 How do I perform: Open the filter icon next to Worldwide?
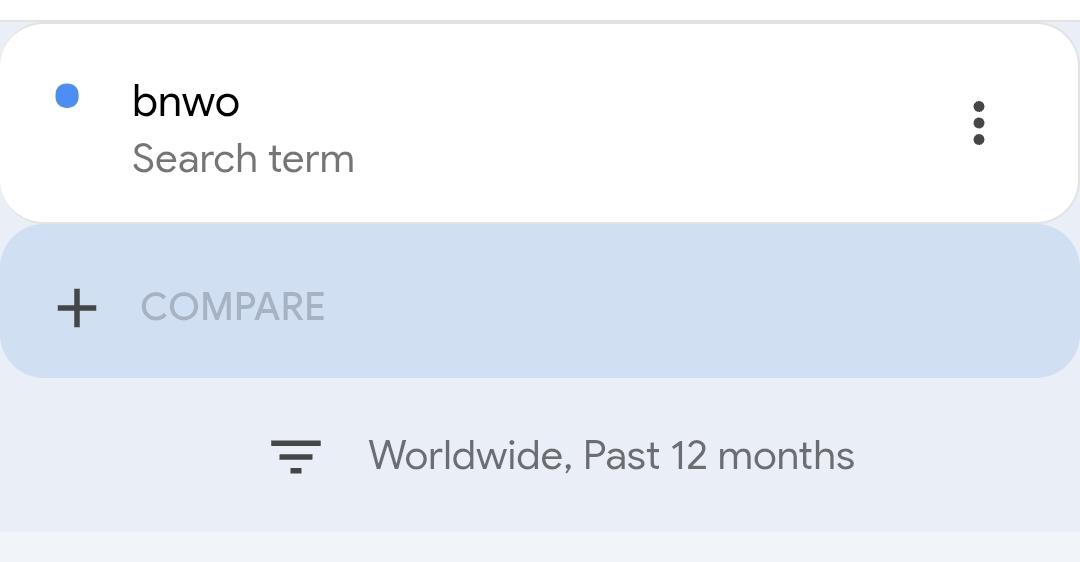(x=296, y=456)
